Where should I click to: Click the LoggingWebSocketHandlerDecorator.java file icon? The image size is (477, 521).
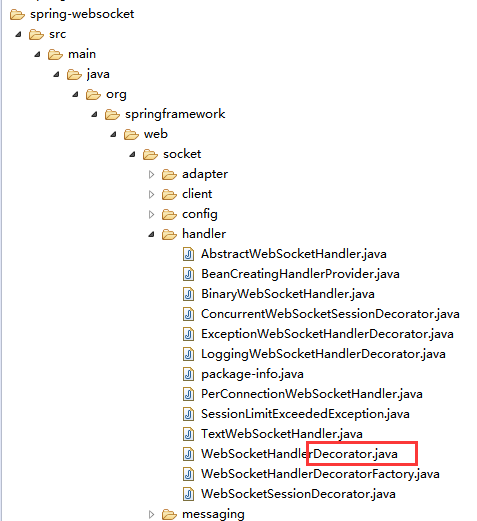point(188,354)
